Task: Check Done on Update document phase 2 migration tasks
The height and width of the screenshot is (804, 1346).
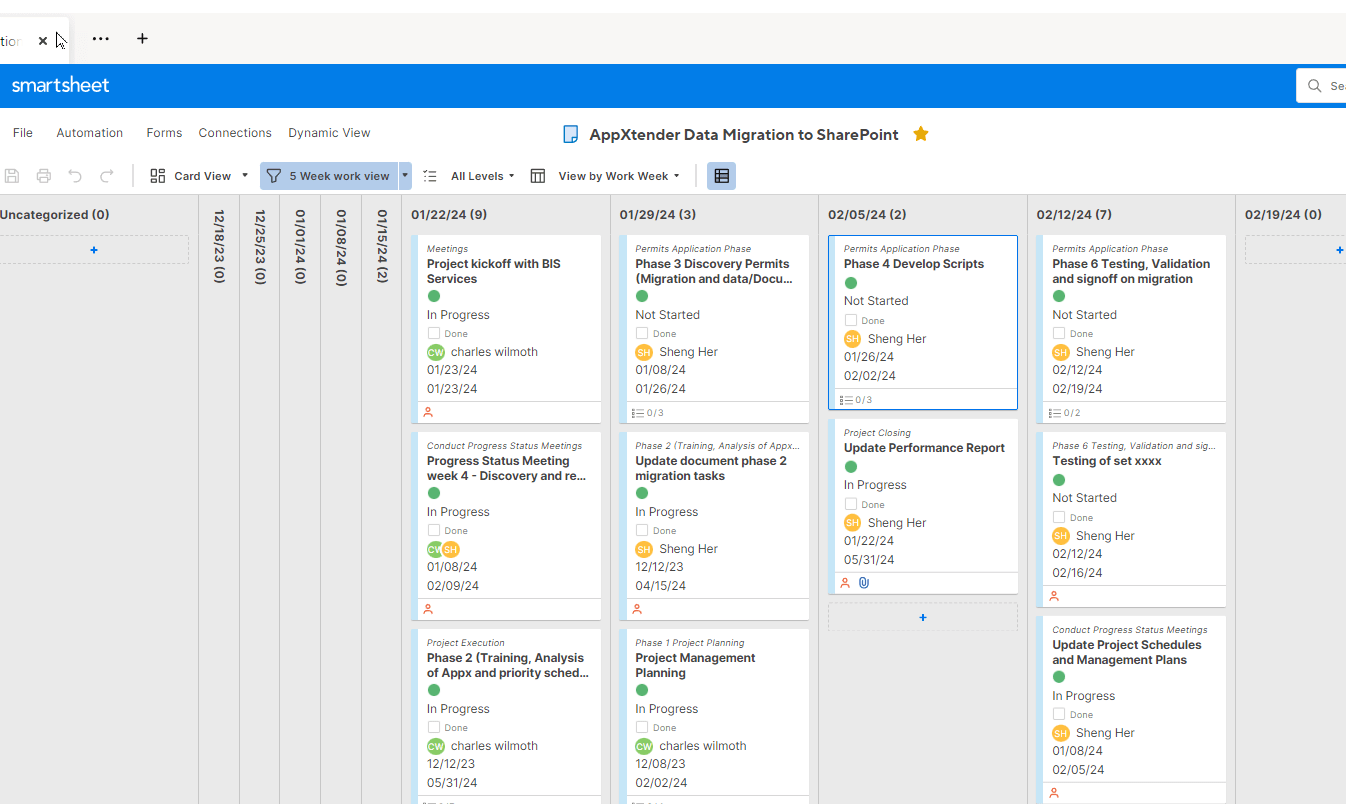Action: [642, 531]
